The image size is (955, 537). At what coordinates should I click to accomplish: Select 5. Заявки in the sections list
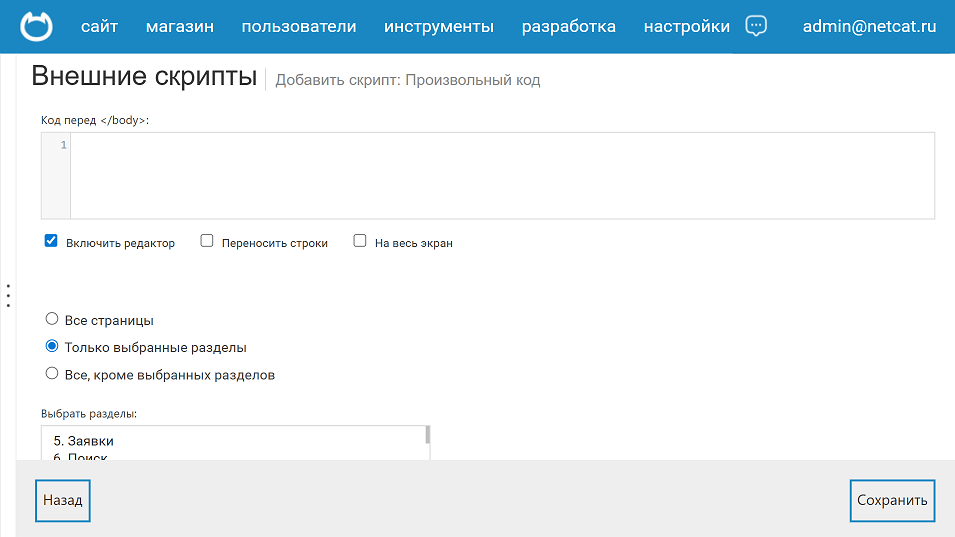(x=84, y=440)
